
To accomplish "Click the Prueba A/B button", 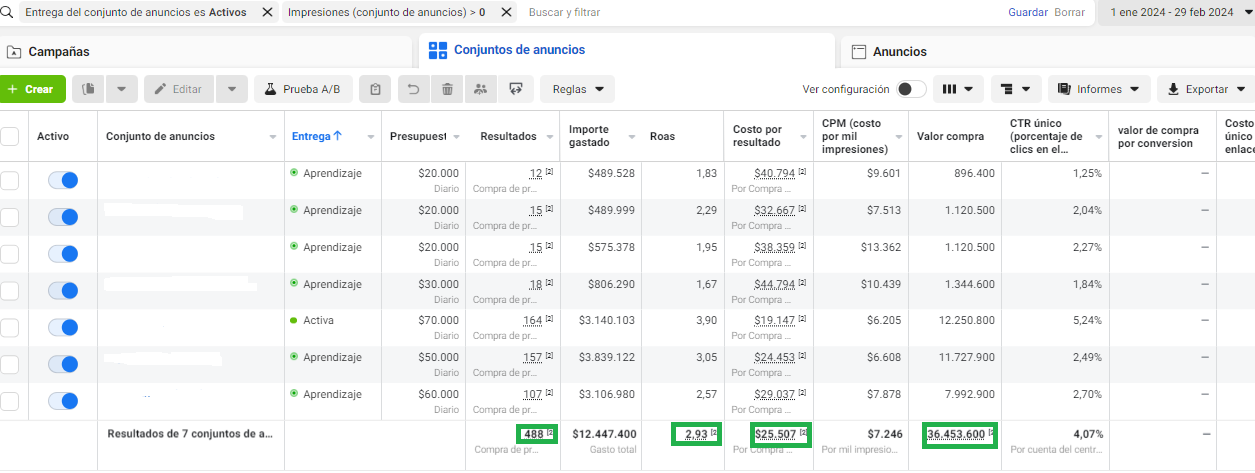I will (x=303, y=89).
